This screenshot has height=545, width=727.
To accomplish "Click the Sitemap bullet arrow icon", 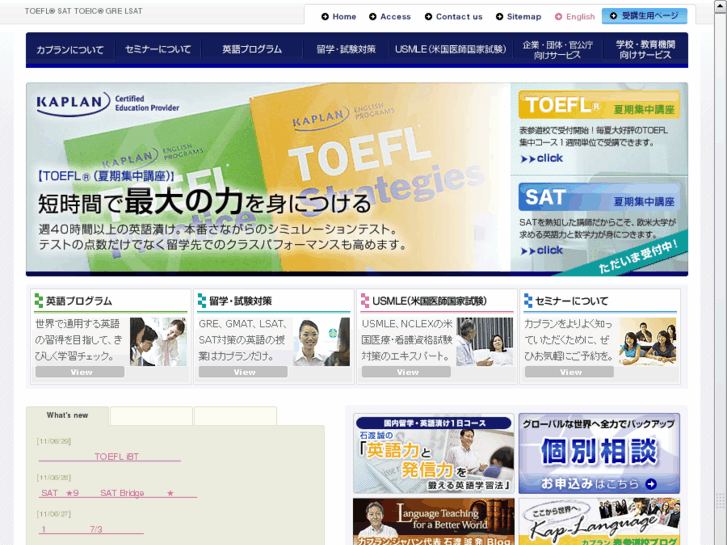I will [x=499, y=17].
